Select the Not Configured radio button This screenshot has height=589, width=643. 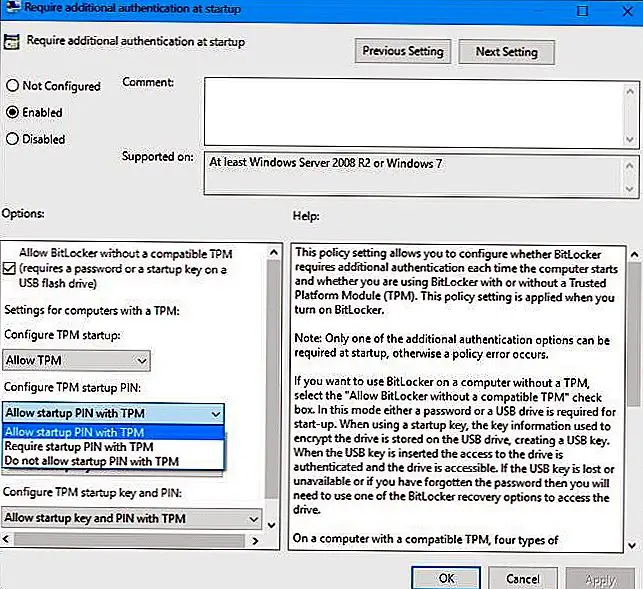click(13, 86)
